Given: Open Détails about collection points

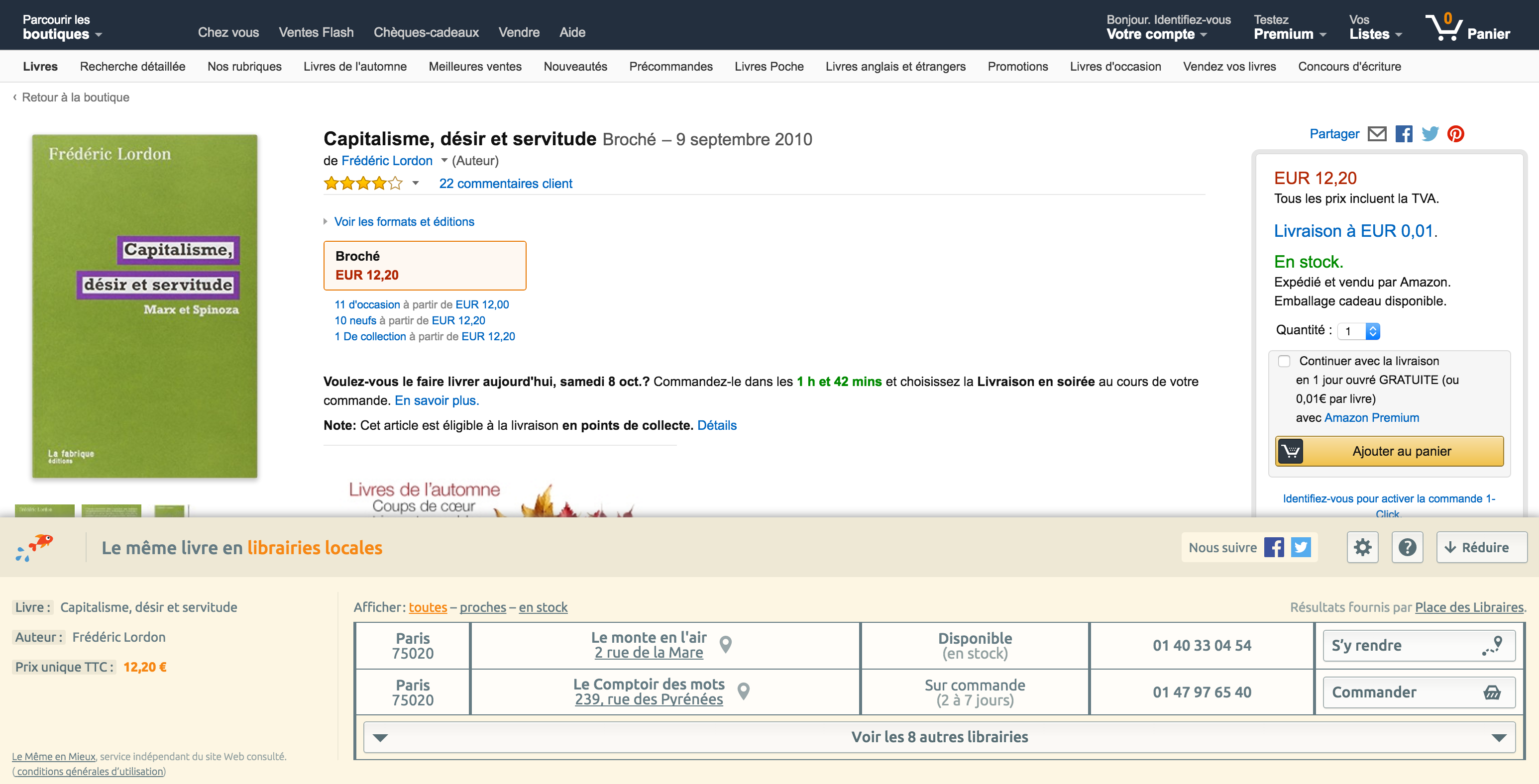Looking at the screenshot, I should point(717,425).
